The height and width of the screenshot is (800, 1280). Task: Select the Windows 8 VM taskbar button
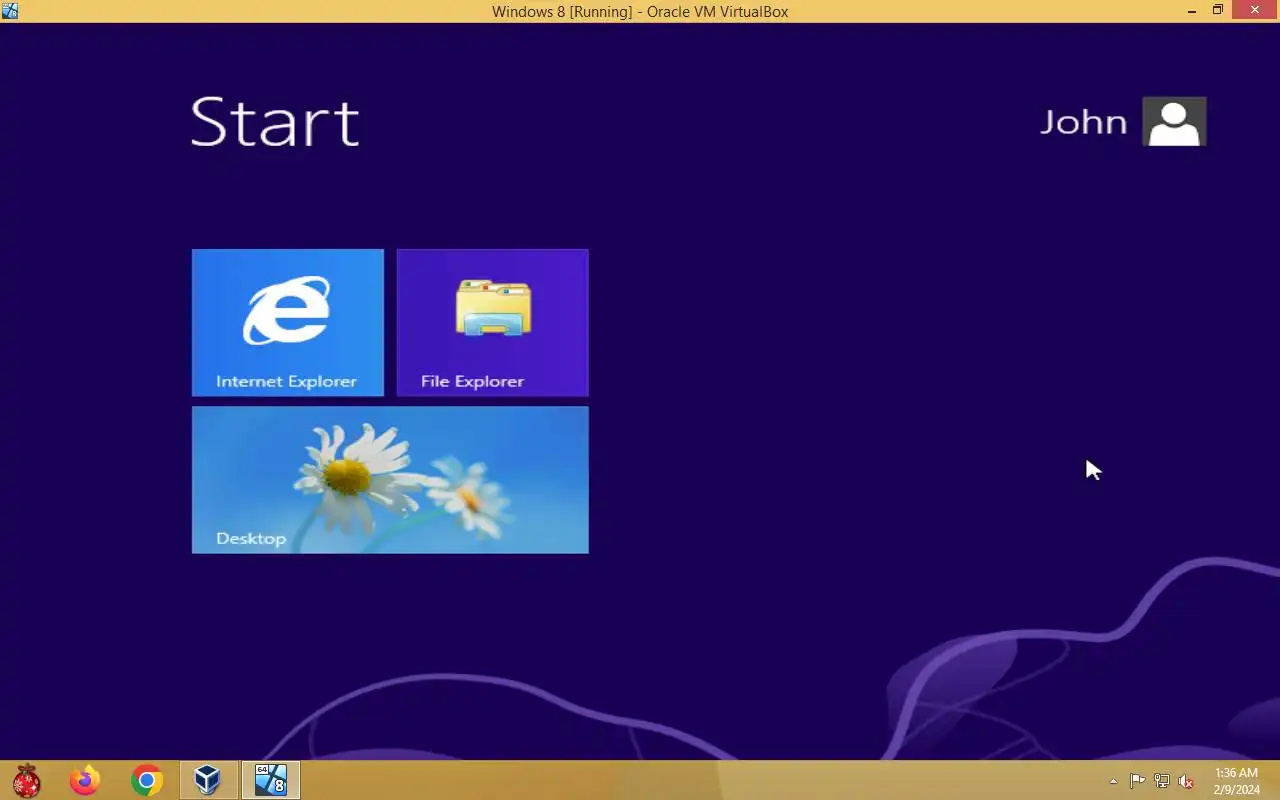click(270, 780)
